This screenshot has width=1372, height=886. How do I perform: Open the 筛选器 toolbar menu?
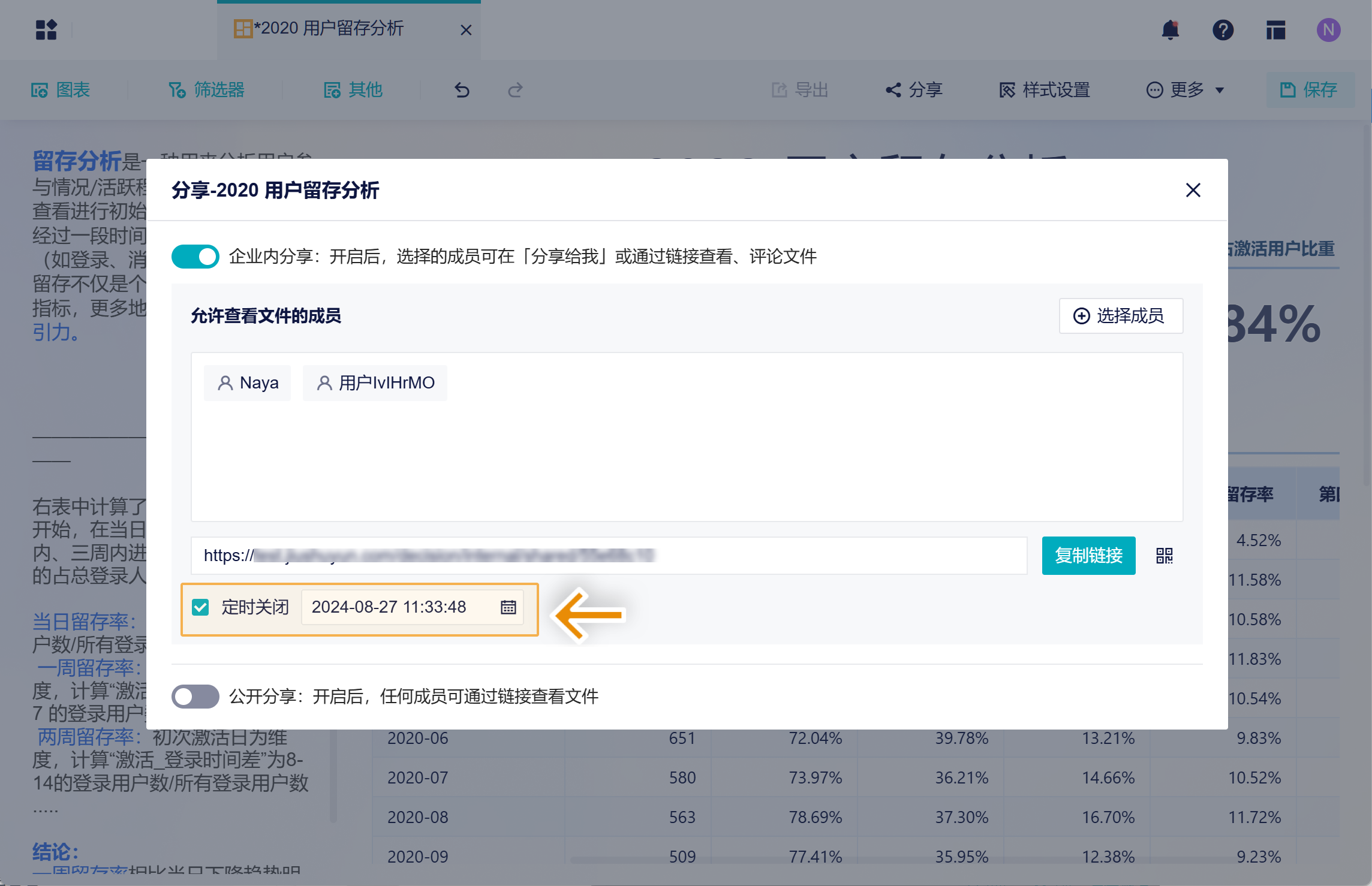pos(206,90)
